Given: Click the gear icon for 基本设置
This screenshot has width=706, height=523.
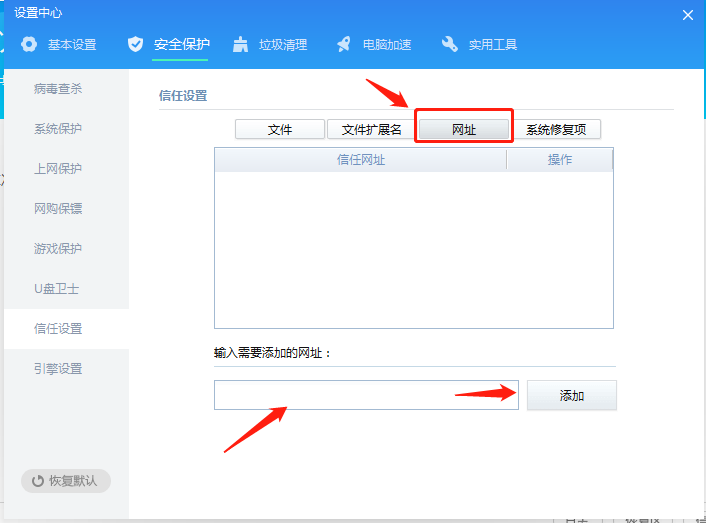Looking at the screenshot, I should tap(29, 45).
